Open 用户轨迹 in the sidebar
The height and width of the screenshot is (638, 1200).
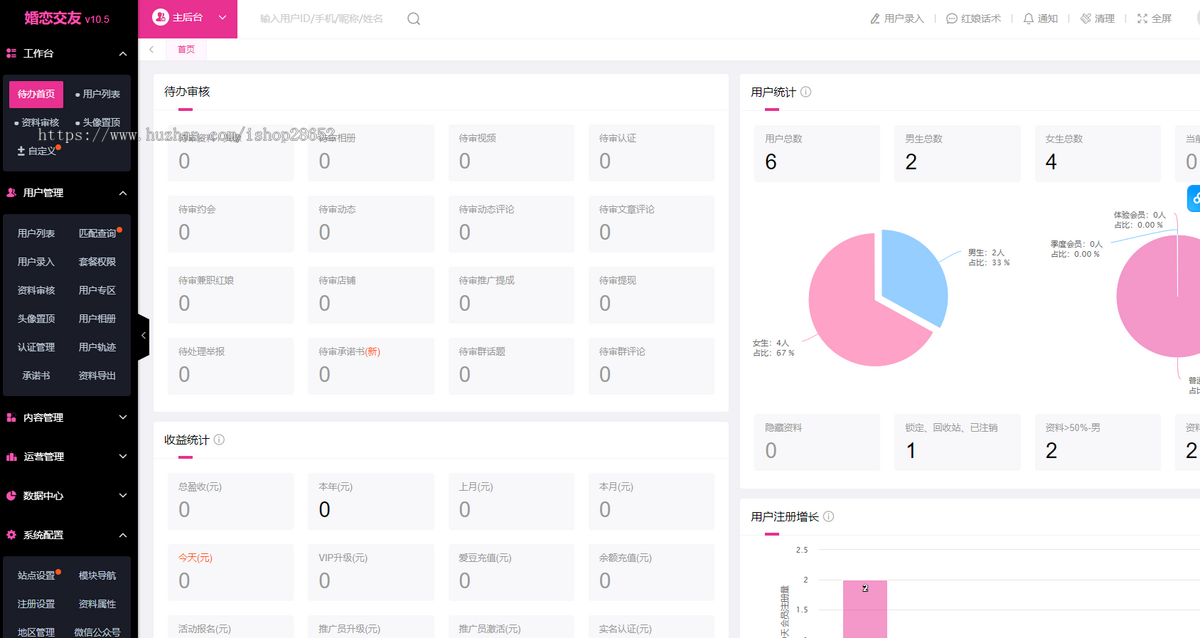(x=97, y=348)
